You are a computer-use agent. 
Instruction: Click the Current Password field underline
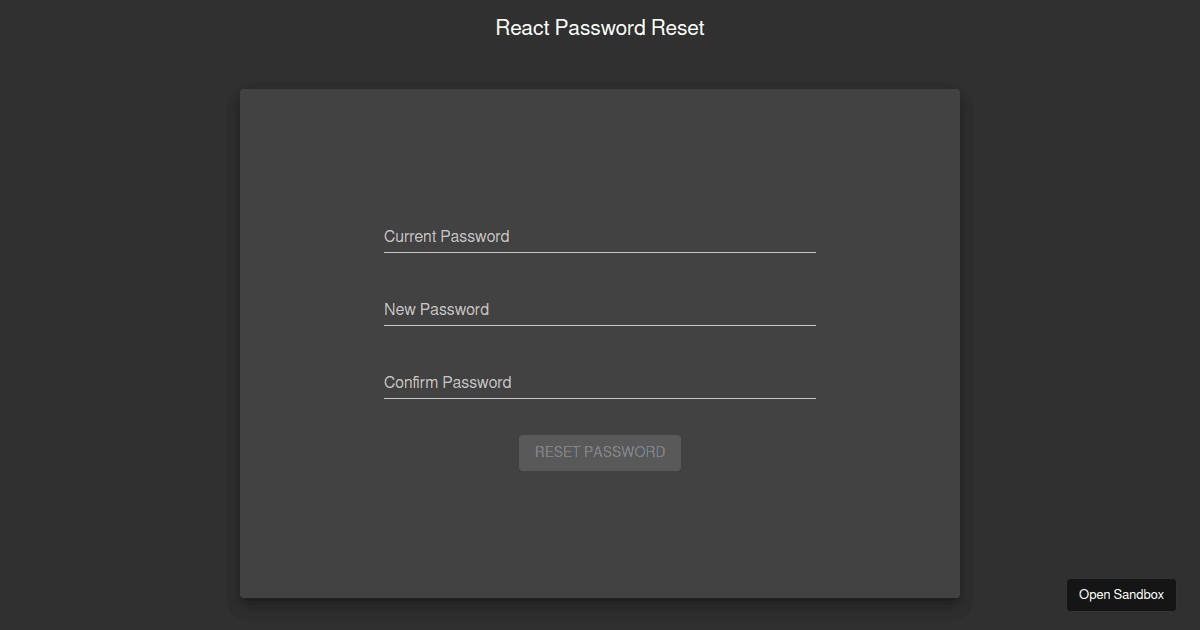pyautogui.click(x=600, y=253)
